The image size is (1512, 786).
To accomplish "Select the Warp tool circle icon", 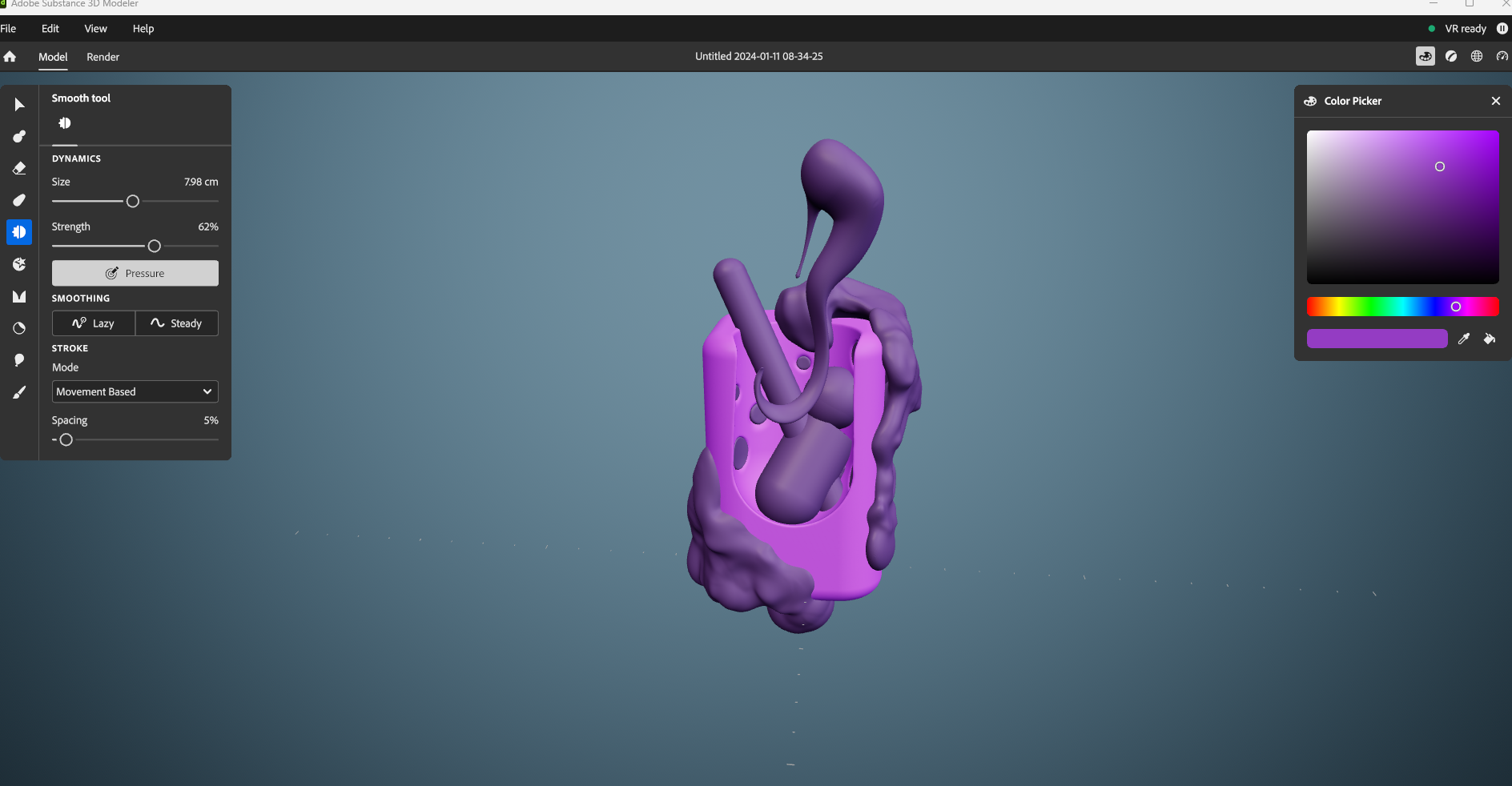I will pyautogui.click(x=19, y=328).
